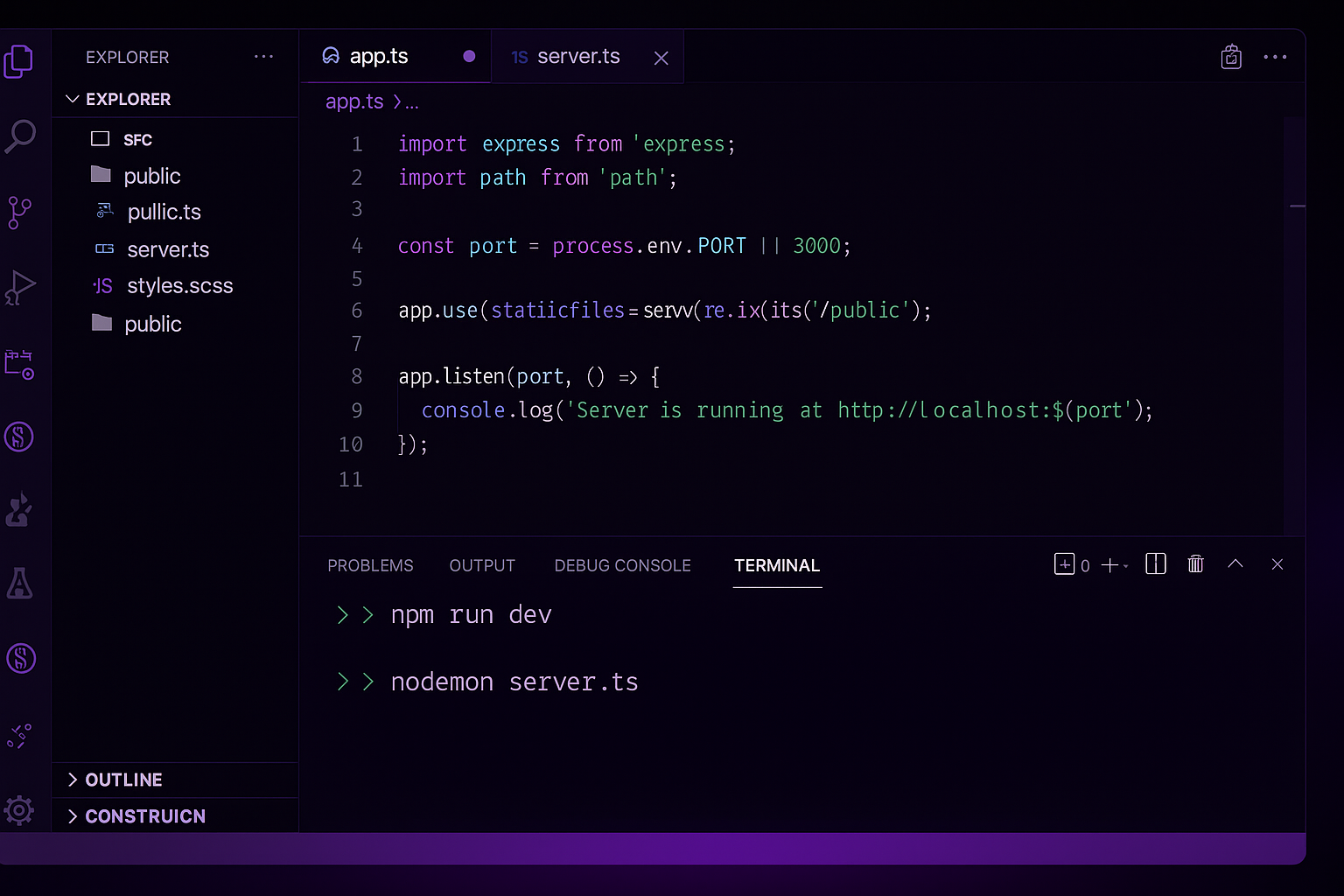Open Explorer panel more actions ellipsis

tap(263, 57)
